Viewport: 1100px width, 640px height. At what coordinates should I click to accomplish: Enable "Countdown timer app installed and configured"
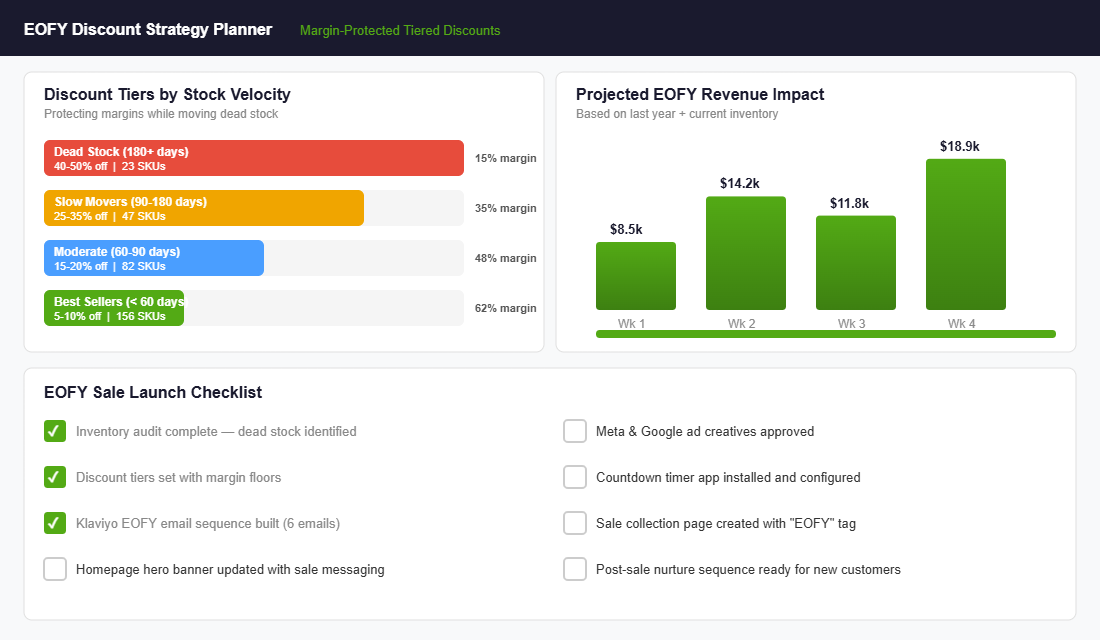[575, 477]
